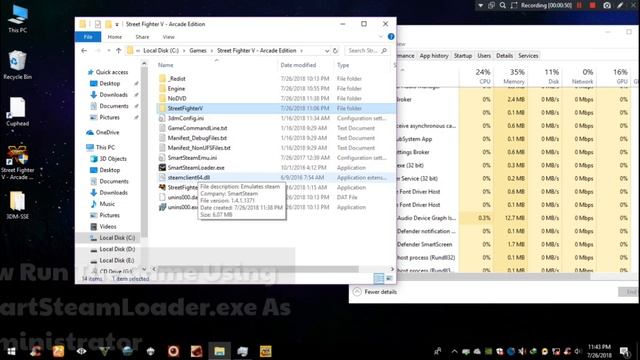The height and width of the screenshot is (360, 640).
Task: Sort files by Type column header
Action: [x=363, y=65]
